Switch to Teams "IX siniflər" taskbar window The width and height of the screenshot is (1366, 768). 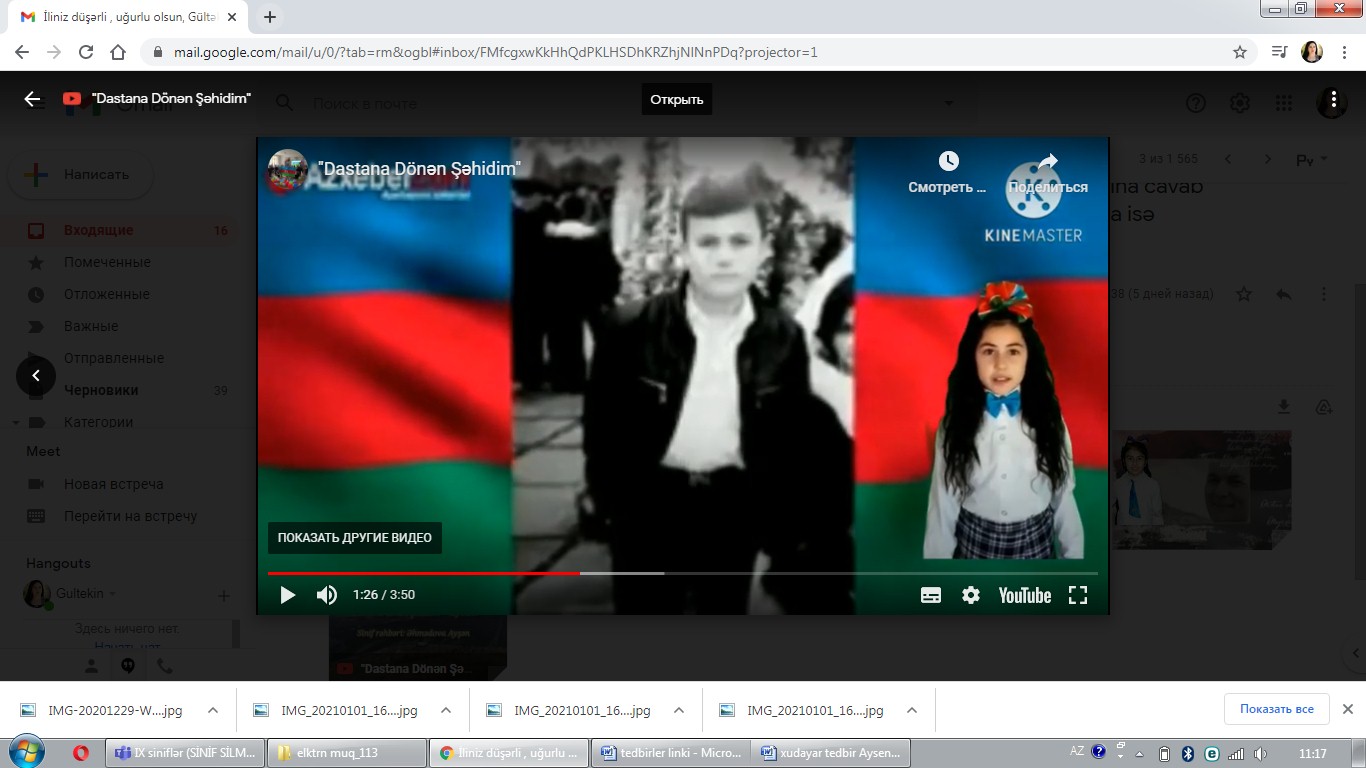[x=184, y=753]
